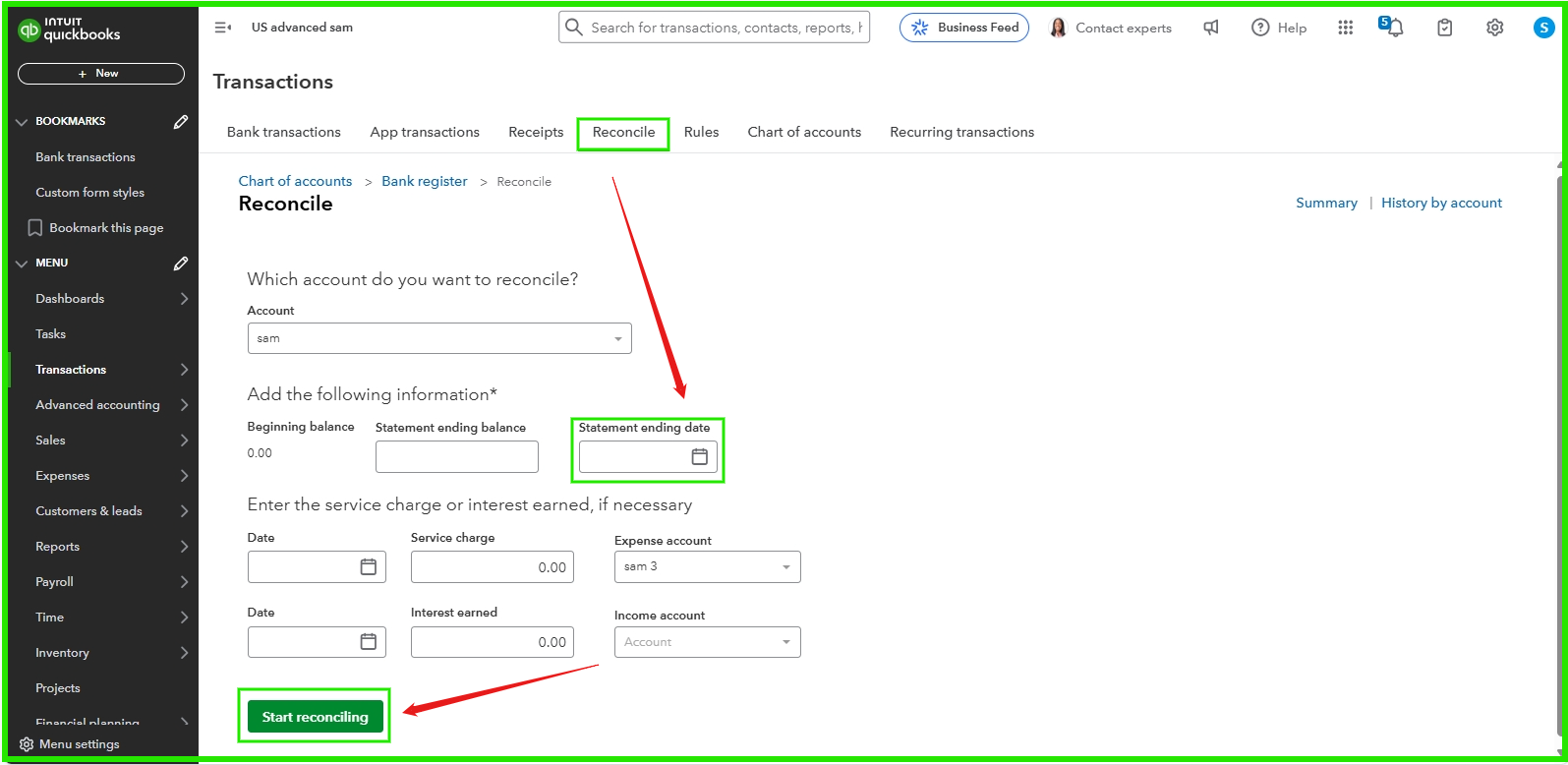Expand the Payroll submenu arrow
Viewport: 1568px width, 765px height.
pyautogui.click(x=184, y=582)
